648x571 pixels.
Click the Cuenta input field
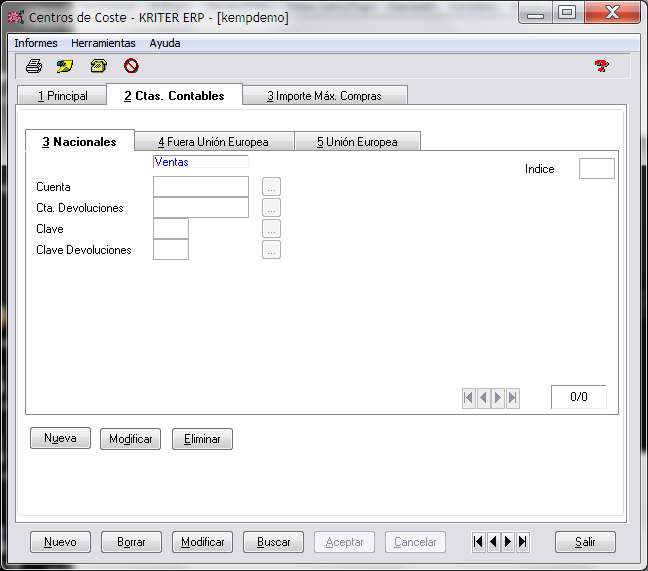click(x=201, y=187)
